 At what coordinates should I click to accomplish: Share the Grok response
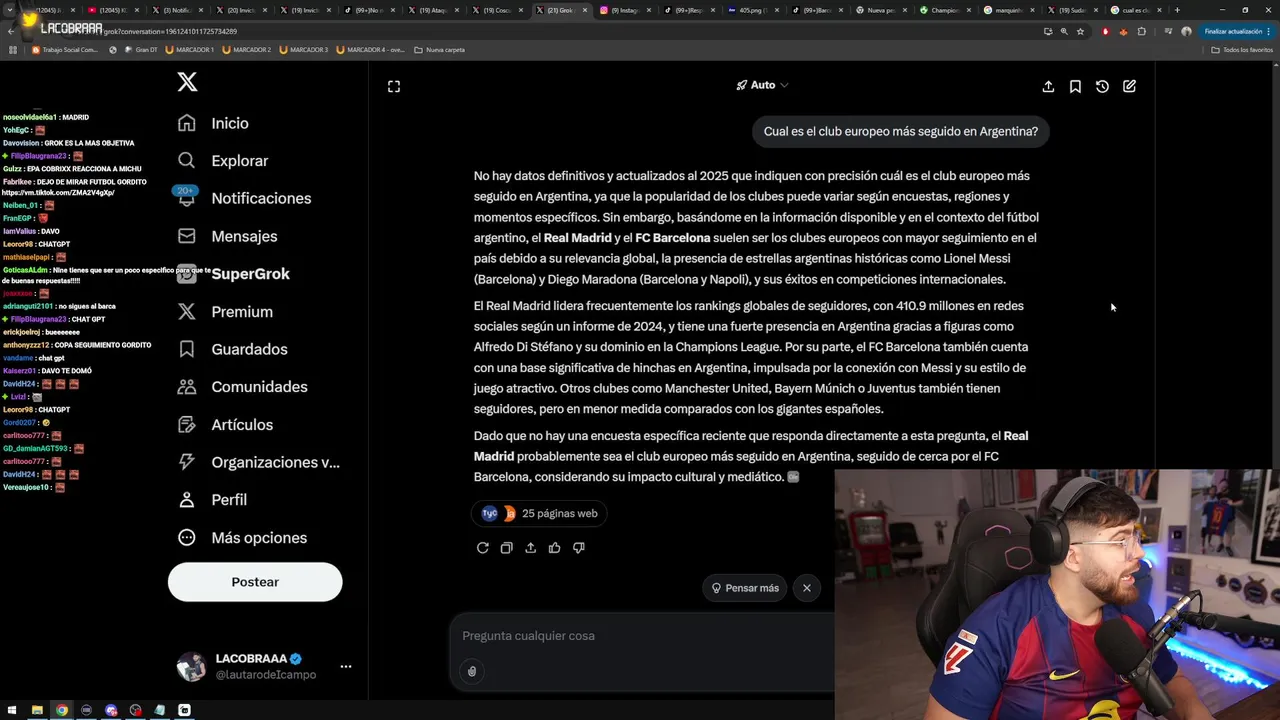530,548
